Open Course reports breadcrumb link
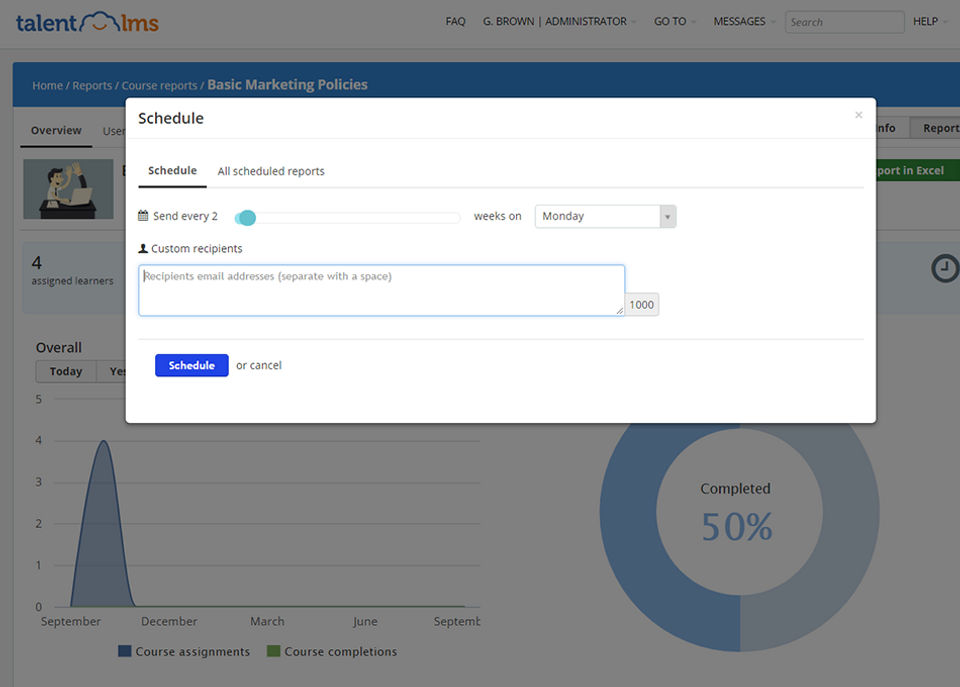This screenshot has width=960, height=687. [x=159, y=86]
